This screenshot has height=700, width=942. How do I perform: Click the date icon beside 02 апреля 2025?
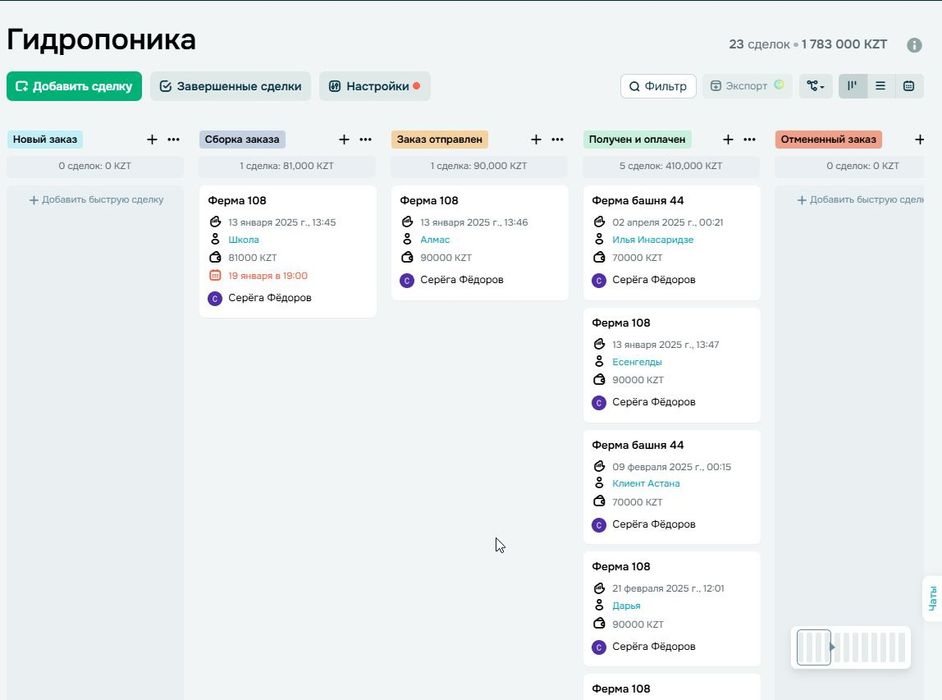(599, 222)
